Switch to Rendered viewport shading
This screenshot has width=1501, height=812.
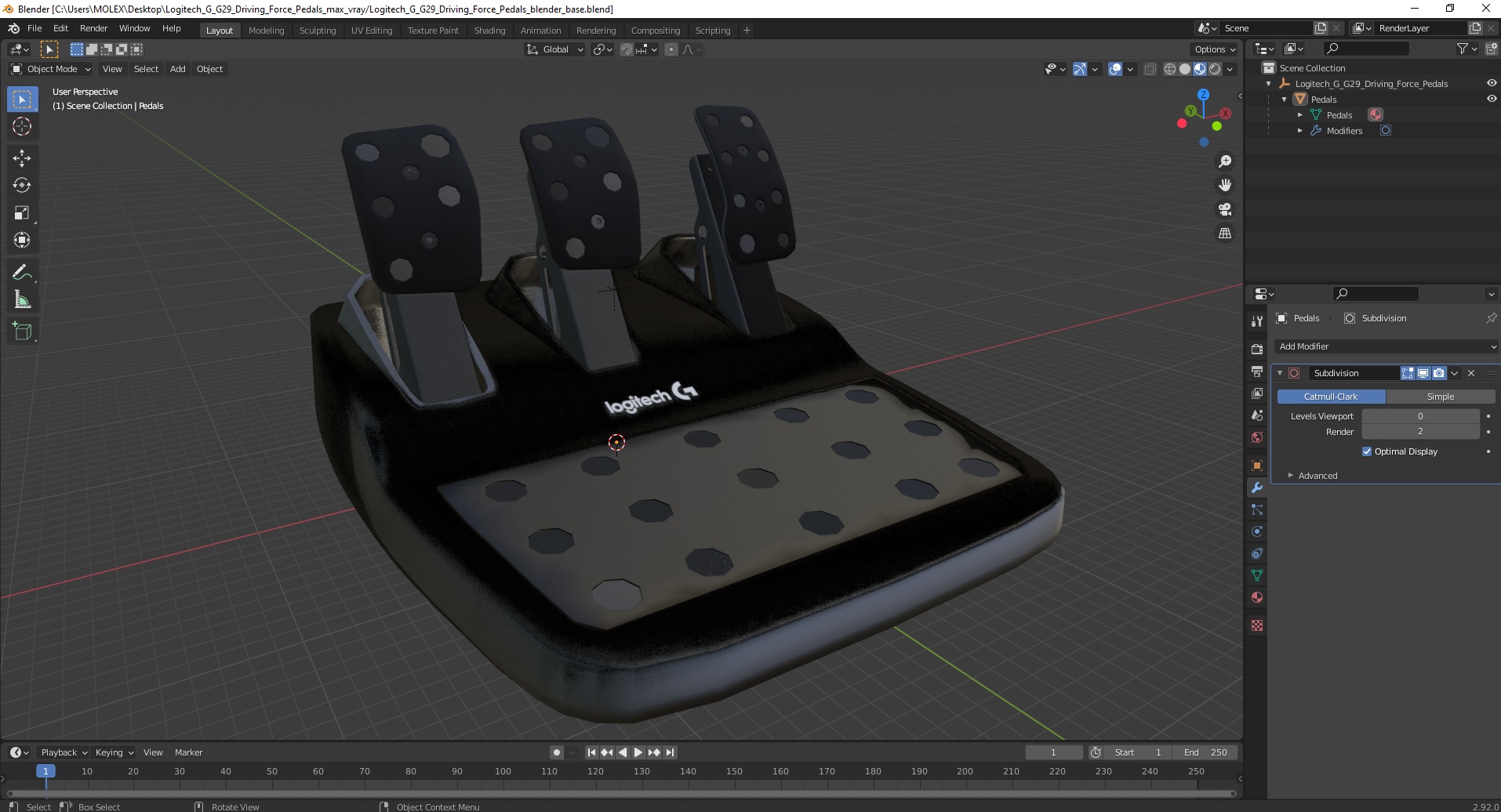(1215, 69)
